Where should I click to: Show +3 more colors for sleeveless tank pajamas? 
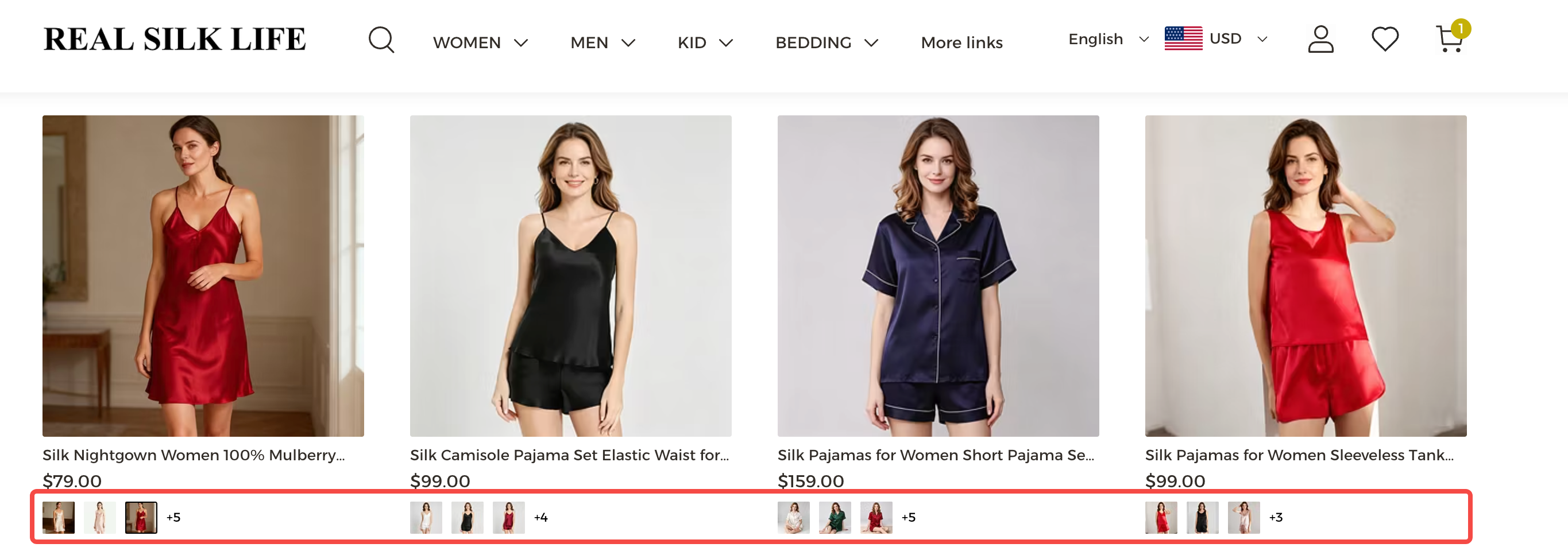pos(1276,518)
